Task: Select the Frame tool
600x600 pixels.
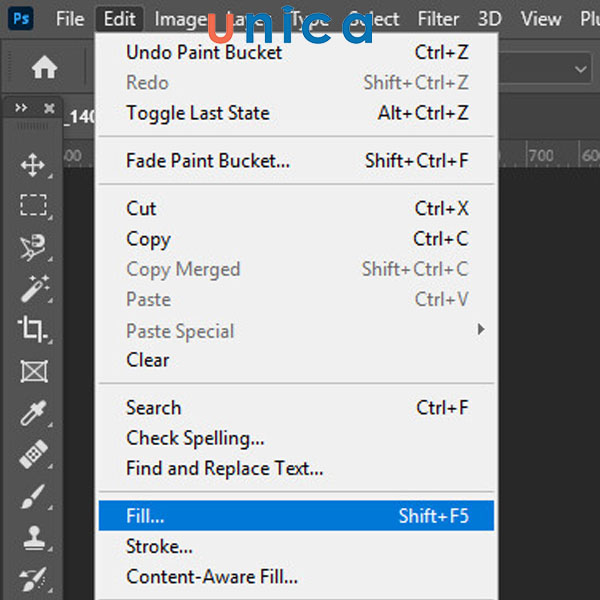Action: click(33, 372)
